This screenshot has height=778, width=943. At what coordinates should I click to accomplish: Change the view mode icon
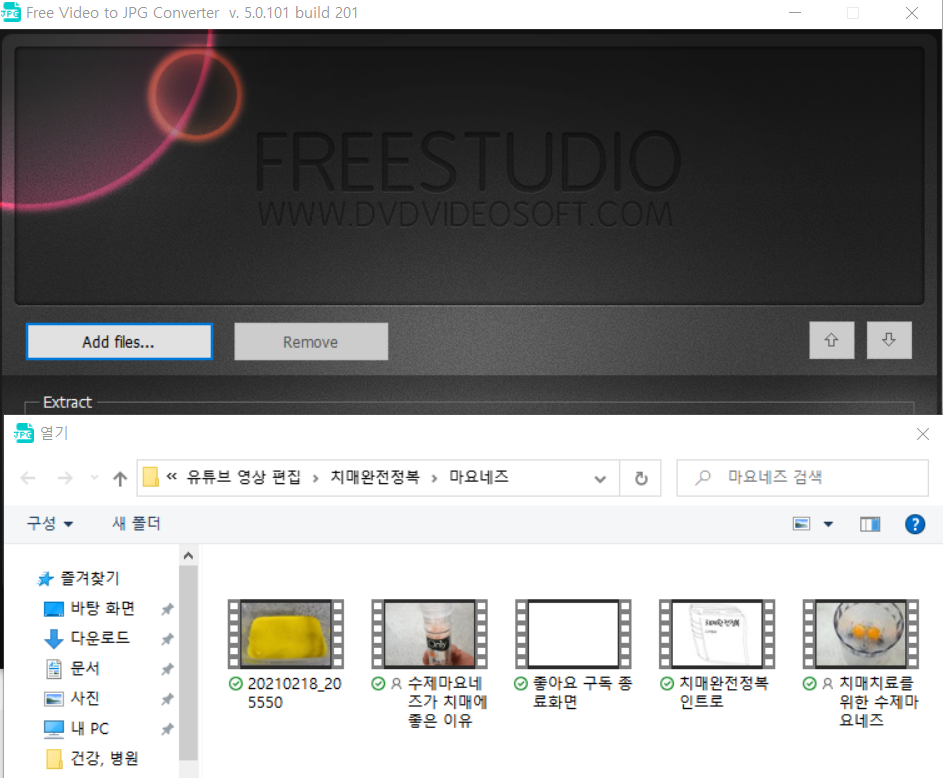(801, 524)
